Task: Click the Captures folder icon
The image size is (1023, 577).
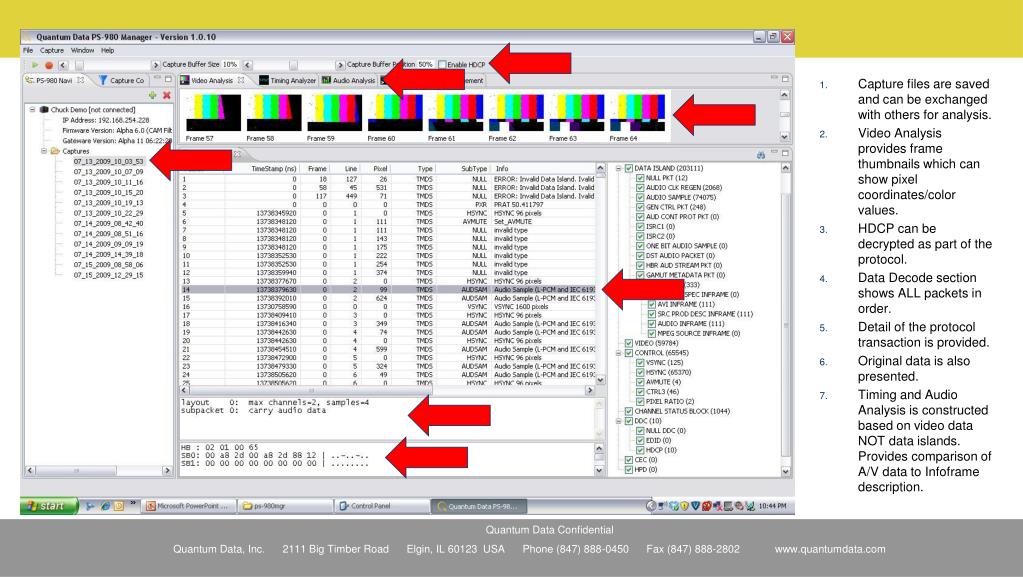Action: pos(55,151)
